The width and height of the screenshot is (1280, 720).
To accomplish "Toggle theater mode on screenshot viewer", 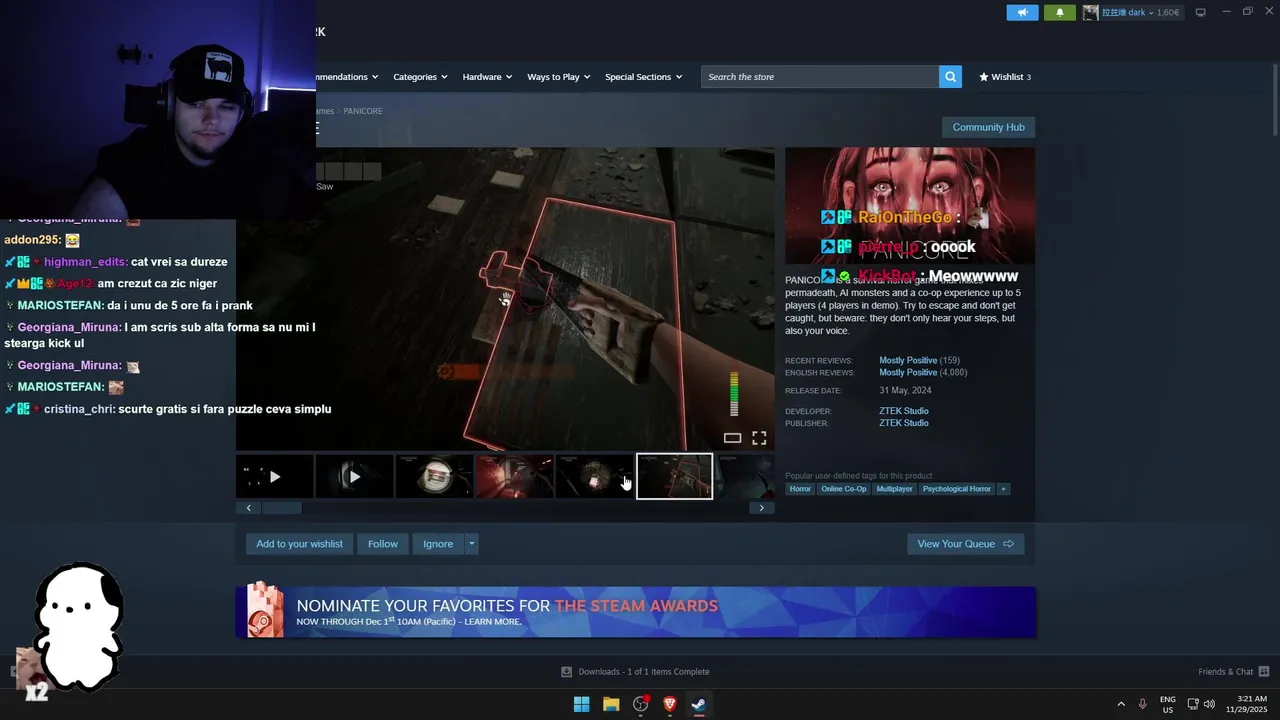I will [732, 438].
